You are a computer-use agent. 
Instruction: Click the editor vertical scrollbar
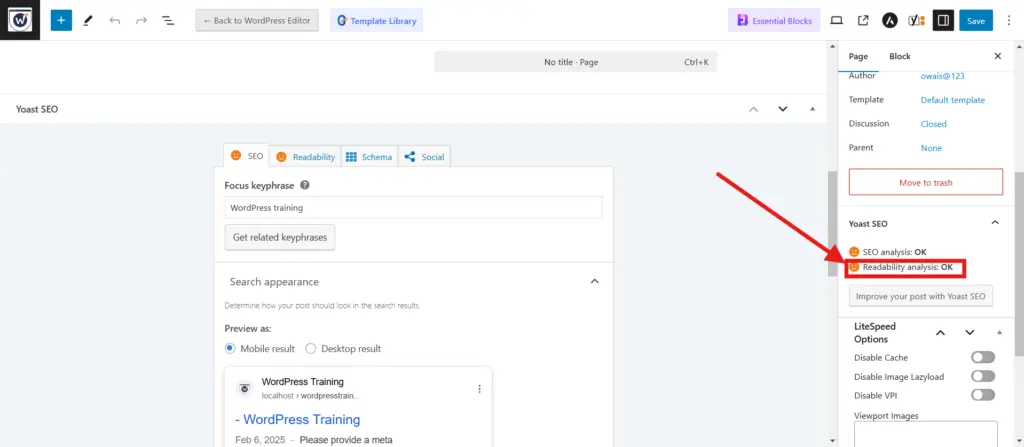(832, 222)
